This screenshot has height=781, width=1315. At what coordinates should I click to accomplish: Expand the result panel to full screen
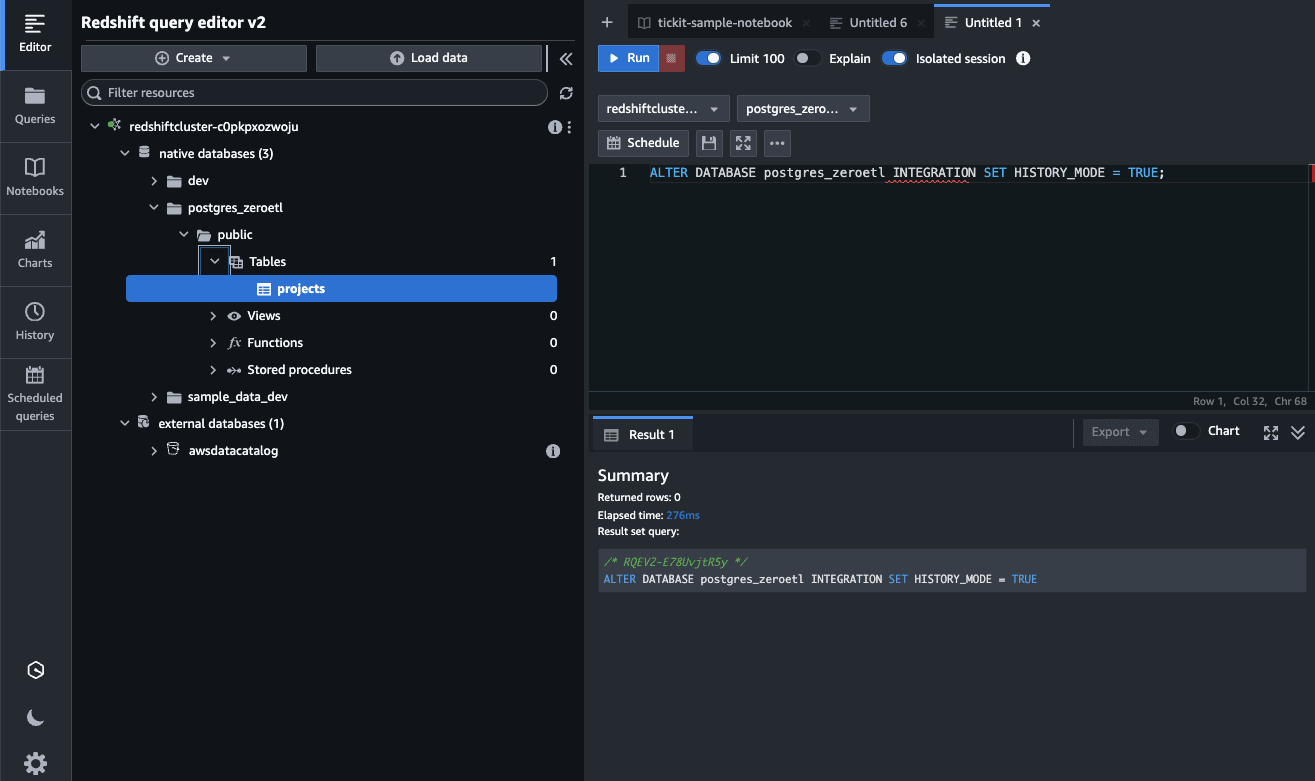click(1271, 433)
